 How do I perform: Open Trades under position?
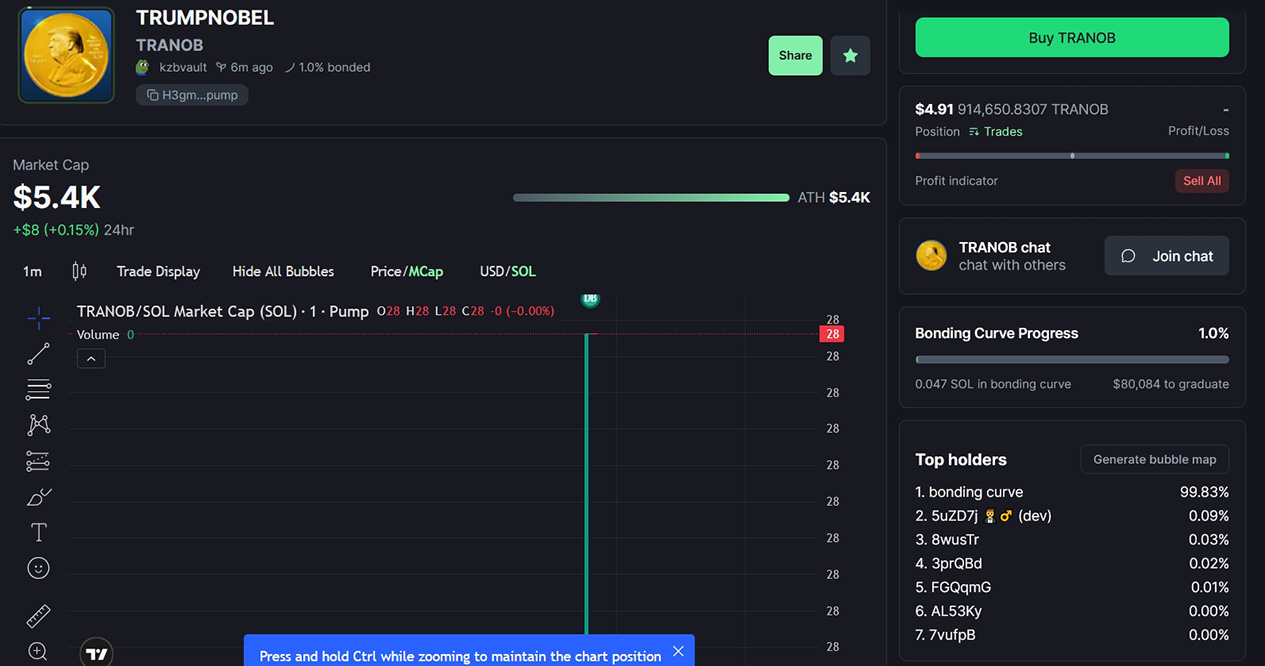point(996,131)
